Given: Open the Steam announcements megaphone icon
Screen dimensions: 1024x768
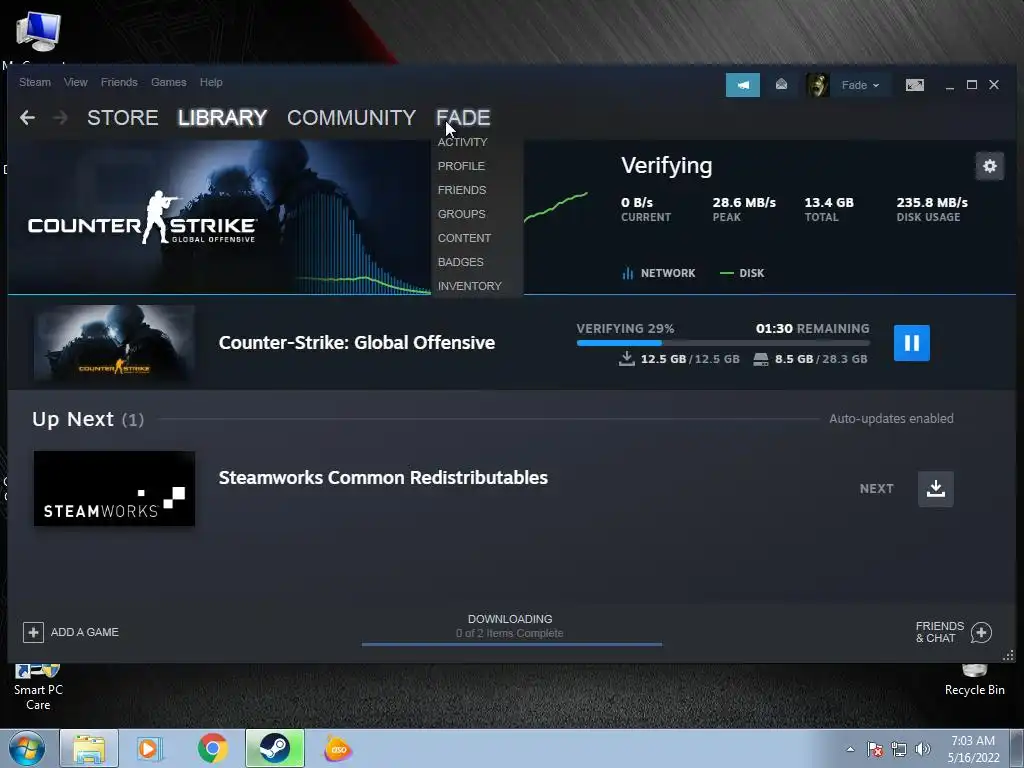Looking at the screenshot, I should click(743, 85).
